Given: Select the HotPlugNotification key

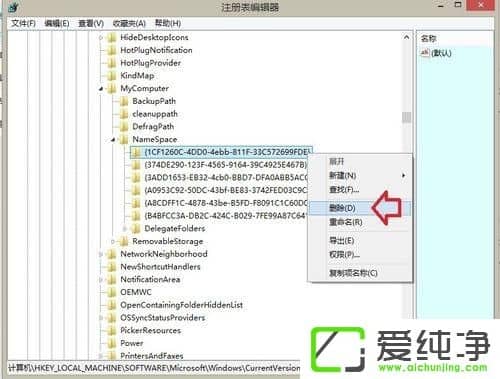Looking at the screenshot, I should (x=156, y=50).
